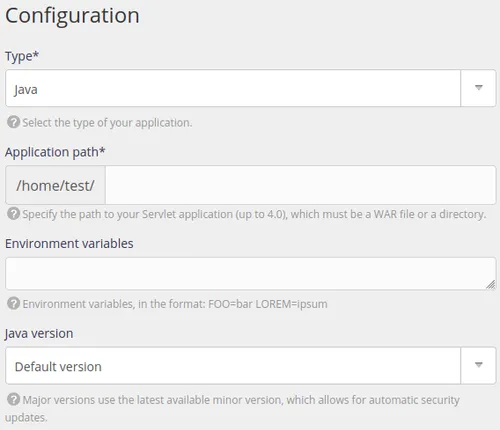This screenshot has width=500, height=430.
Task: Click the Environment variables label
Action: tap(69, 243)
